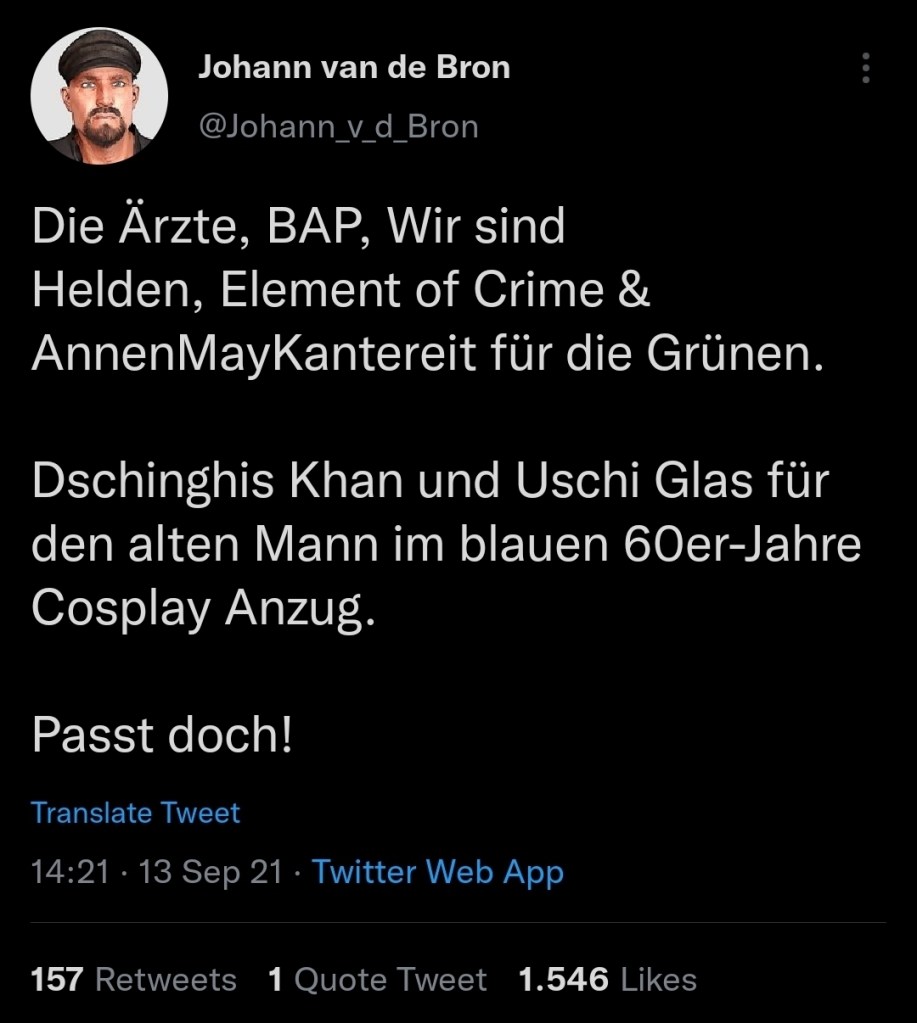Open the display name Johann van de Bron

click(x=353, y=68)
